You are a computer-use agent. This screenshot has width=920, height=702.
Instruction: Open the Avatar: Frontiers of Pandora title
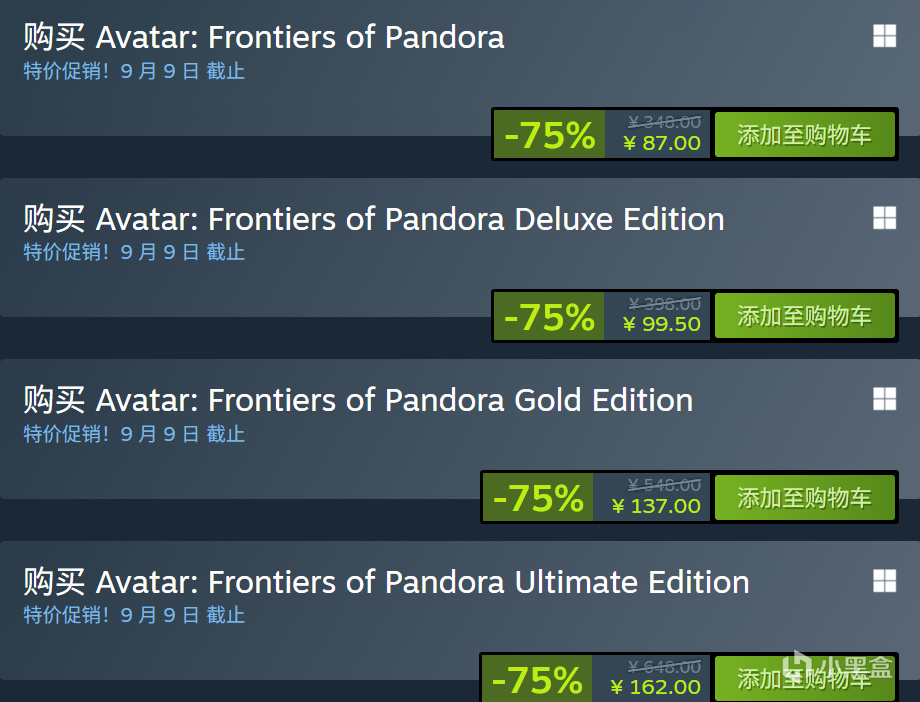(264, 37)
